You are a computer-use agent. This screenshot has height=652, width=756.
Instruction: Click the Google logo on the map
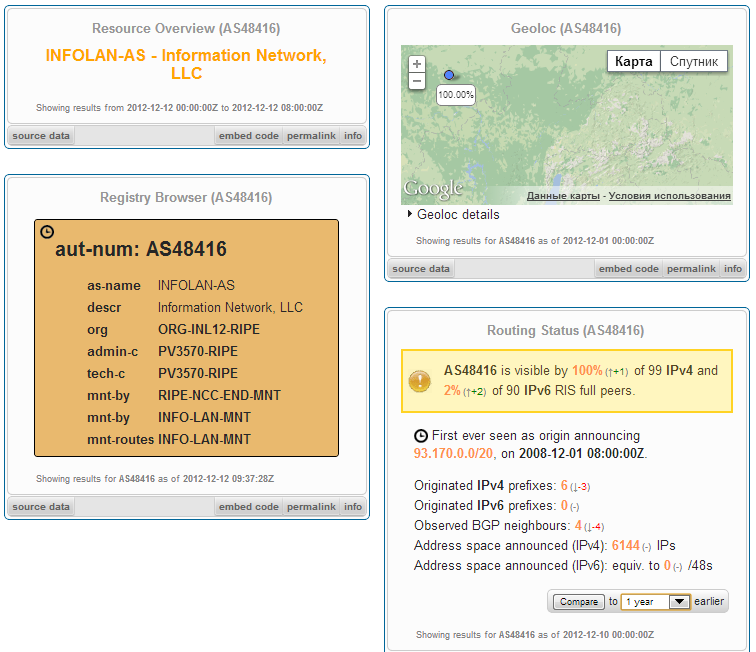click(x=433, y=189)
